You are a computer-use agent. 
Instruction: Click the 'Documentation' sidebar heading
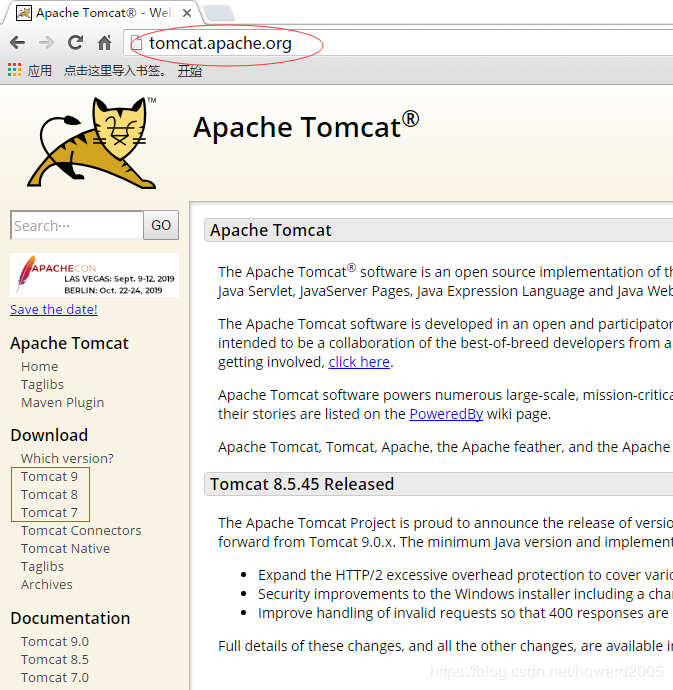[70, 618]
